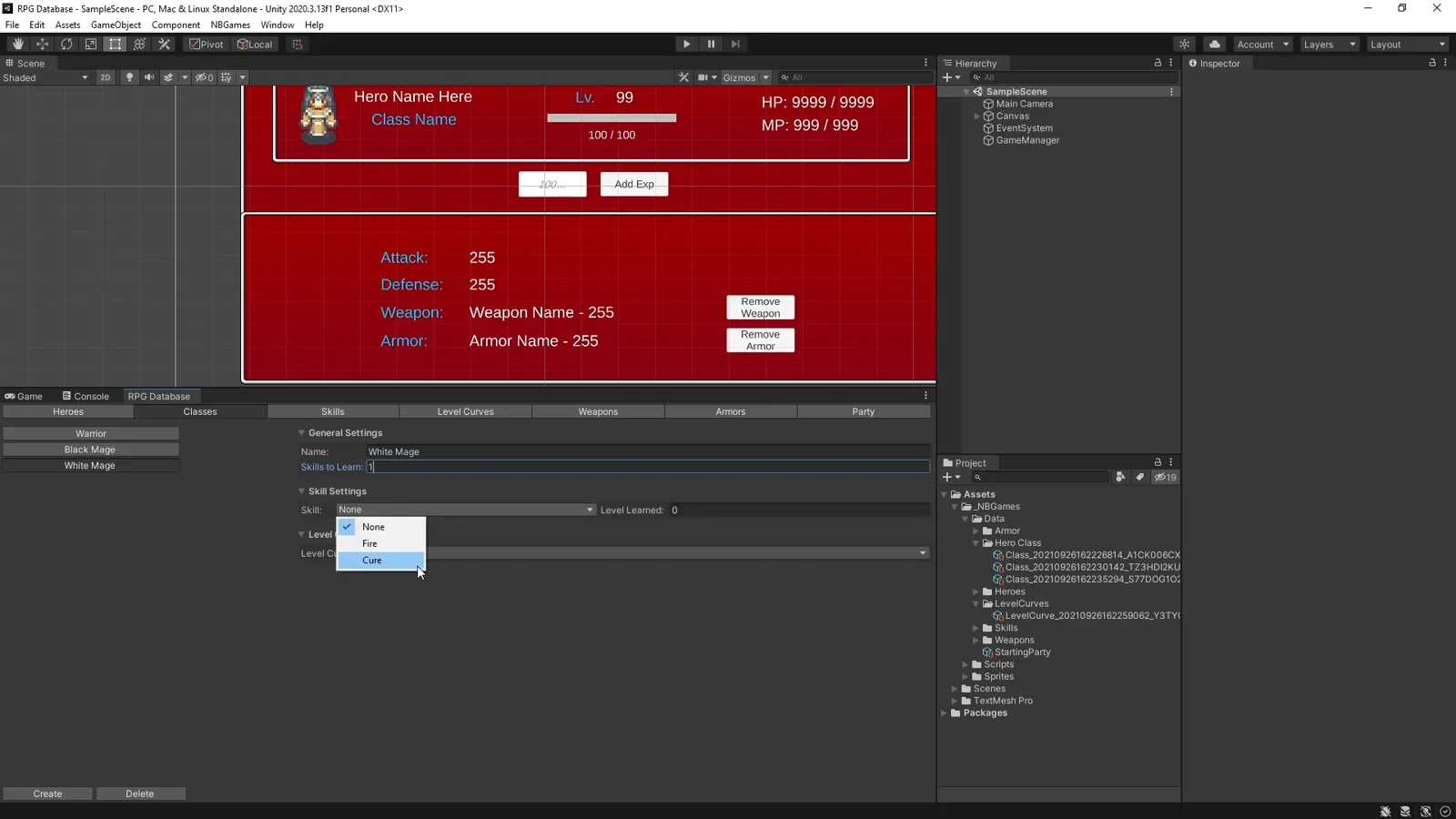Open custom editor tools icon
Screen dimensions: 1456x819
coord(164,44)
